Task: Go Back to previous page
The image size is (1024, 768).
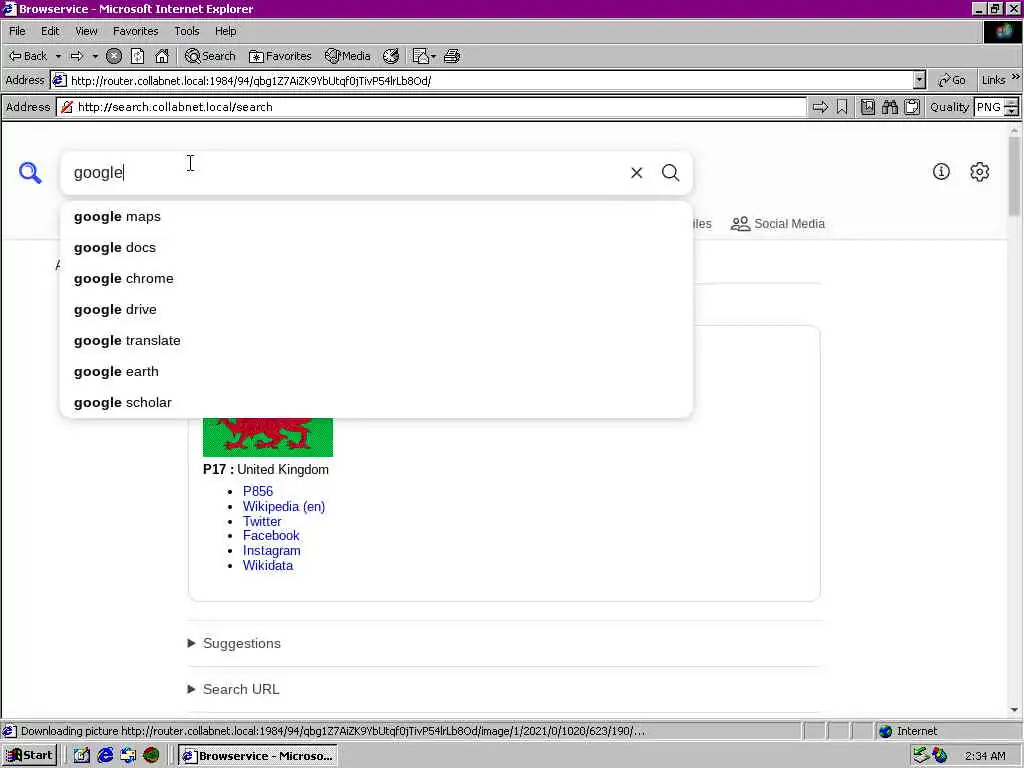Action: point(28,56)
